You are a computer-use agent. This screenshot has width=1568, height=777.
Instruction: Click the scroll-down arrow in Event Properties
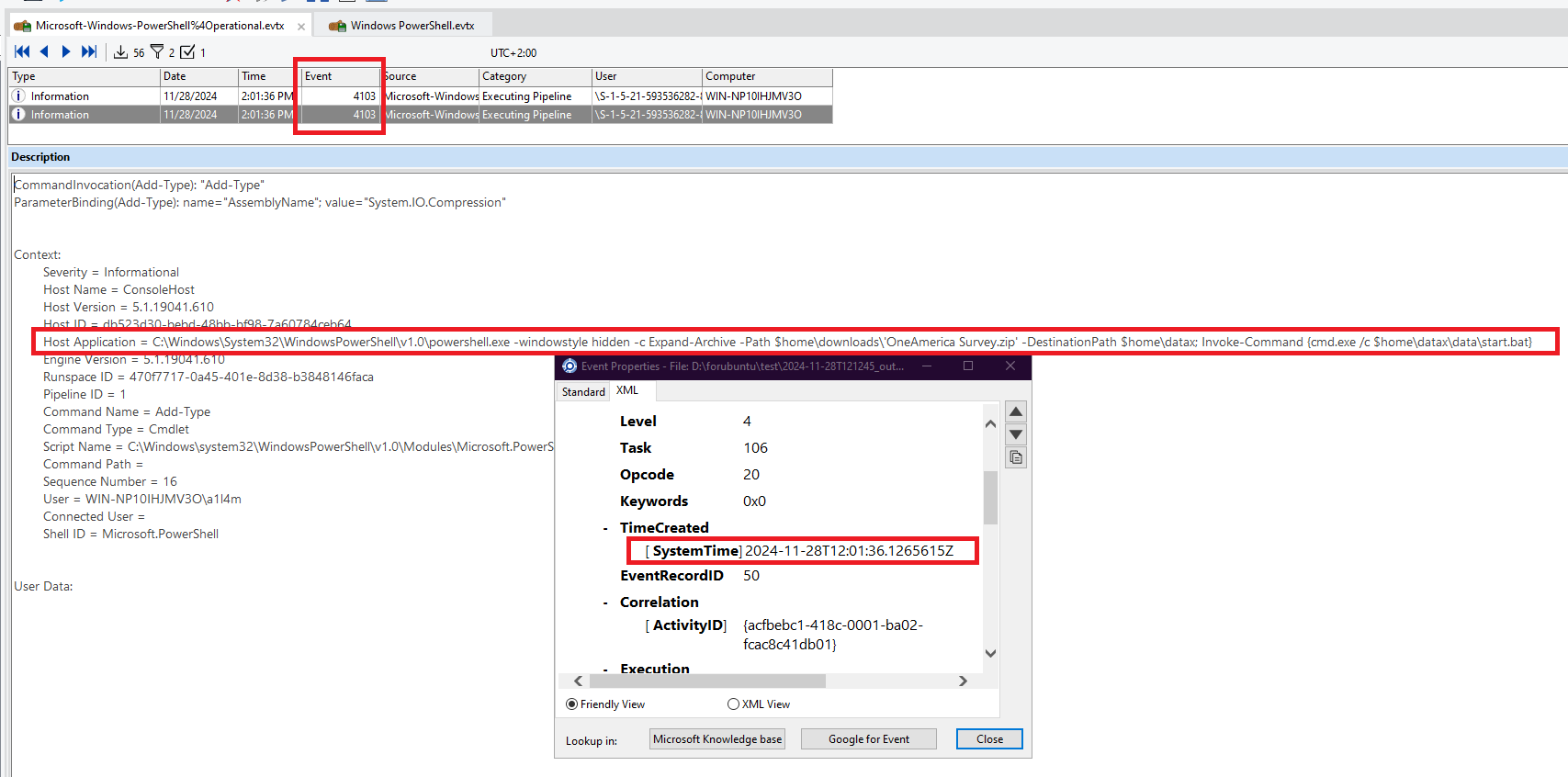click(x=990, y=654)
